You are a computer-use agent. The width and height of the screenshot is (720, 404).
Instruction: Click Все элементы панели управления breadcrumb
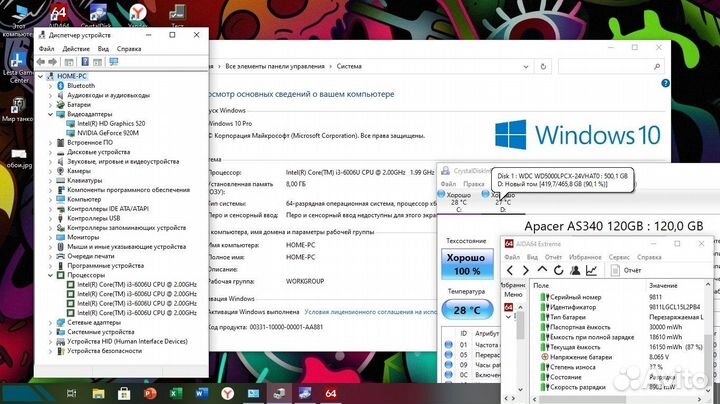click(x=275, y=67)
